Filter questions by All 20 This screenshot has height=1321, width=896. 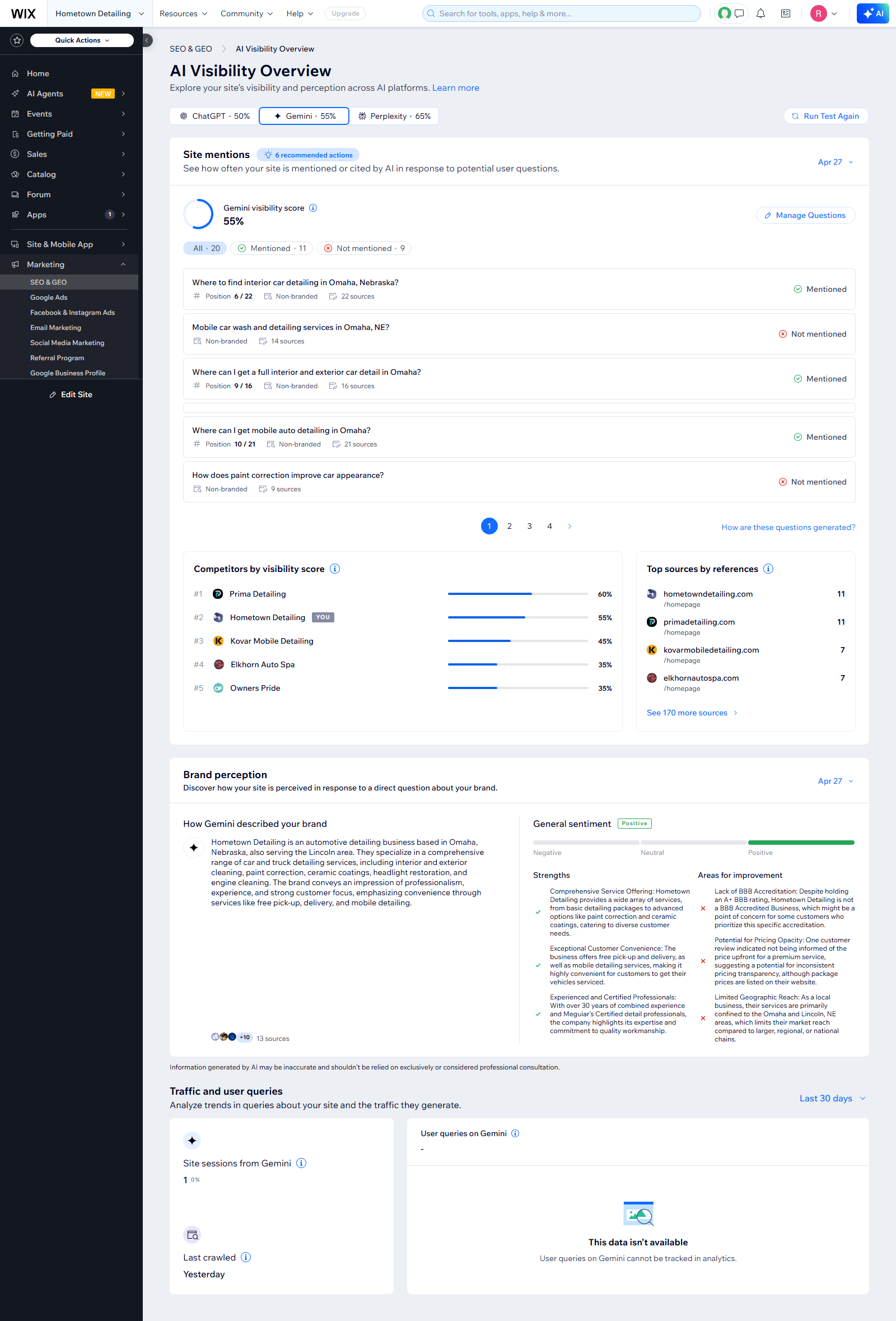click(x=206, y=248)
